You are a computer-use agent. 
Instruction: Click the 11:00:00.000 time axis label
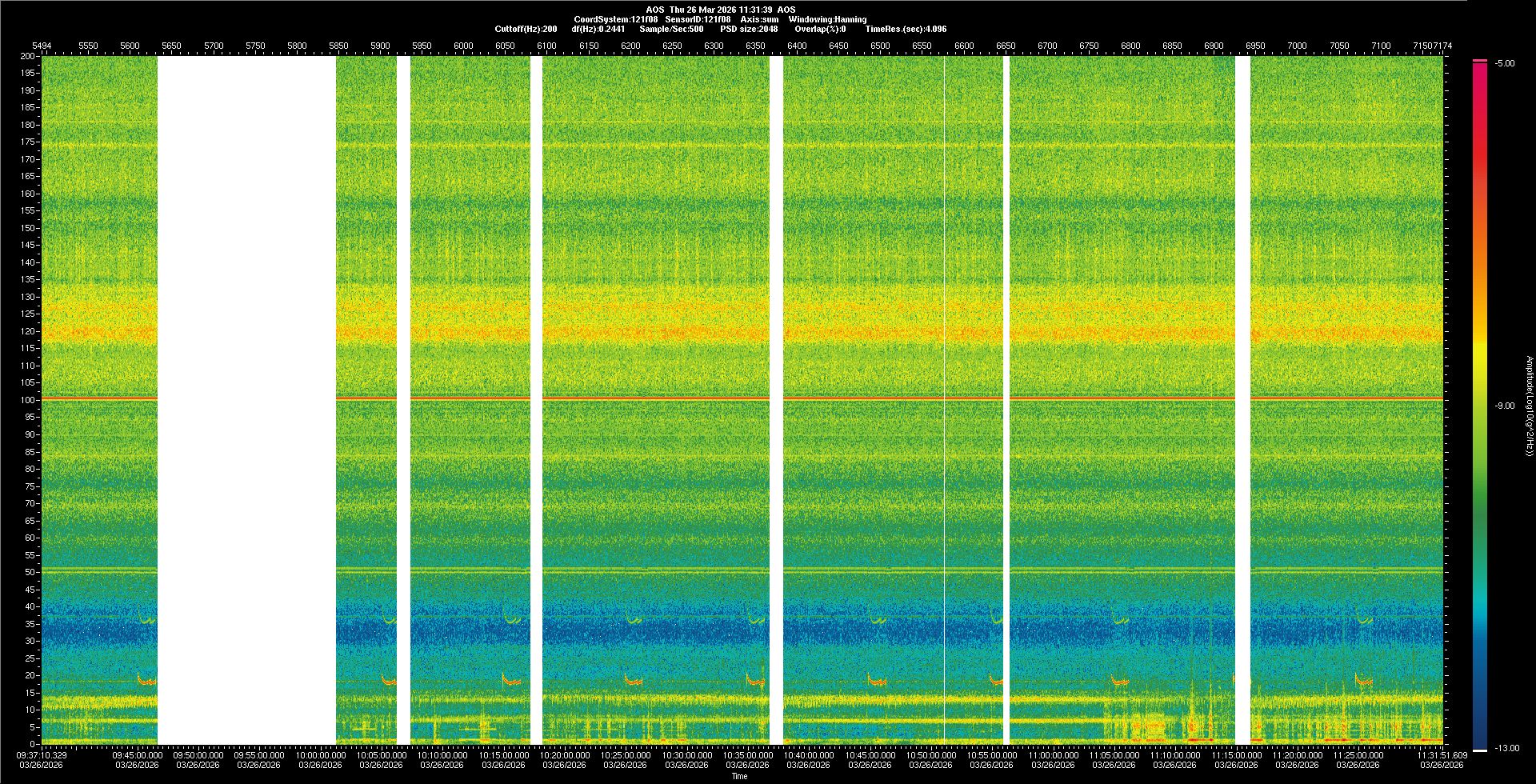click(x=1053, y=755)
